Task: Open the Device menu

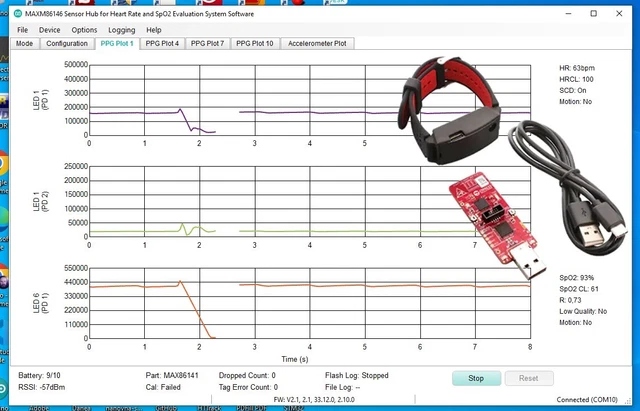Action: [49, 30]
